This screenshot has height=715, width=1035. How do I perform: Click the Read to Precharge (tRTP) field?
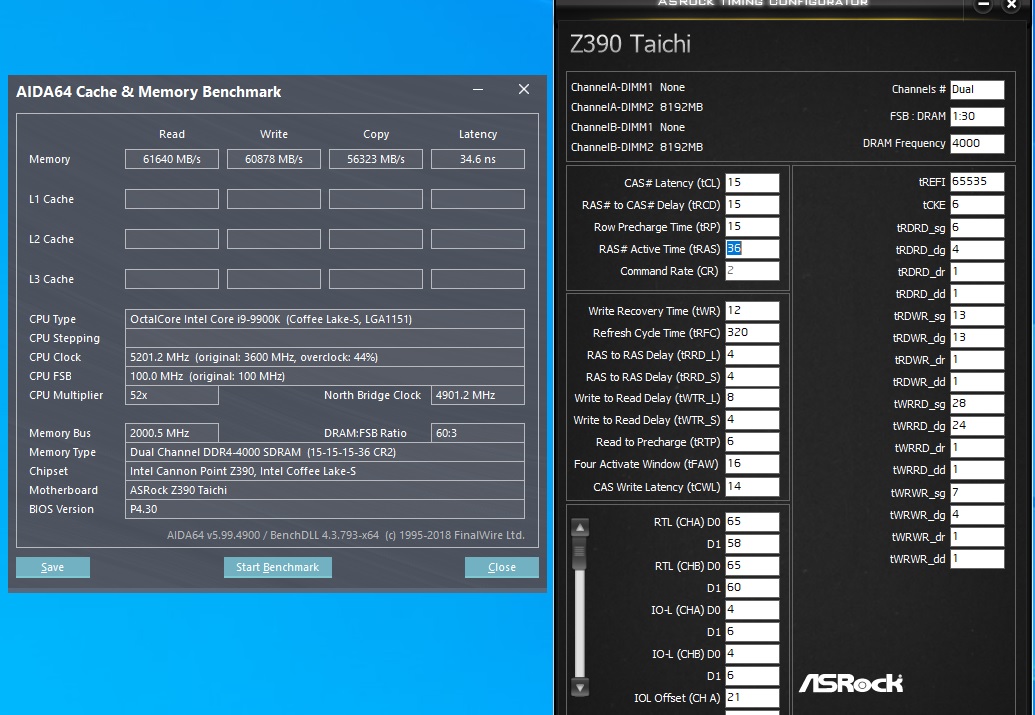[x=752, y=442]
